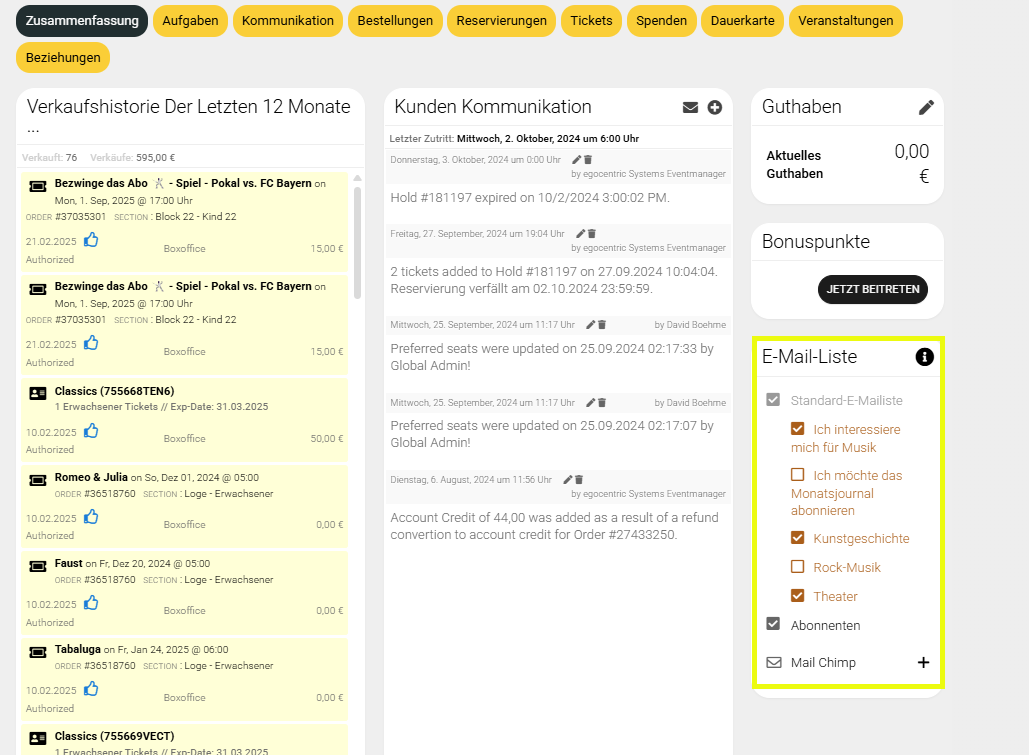
Task: Uncheck the Theater checkbox
Action: click(798, 596)
